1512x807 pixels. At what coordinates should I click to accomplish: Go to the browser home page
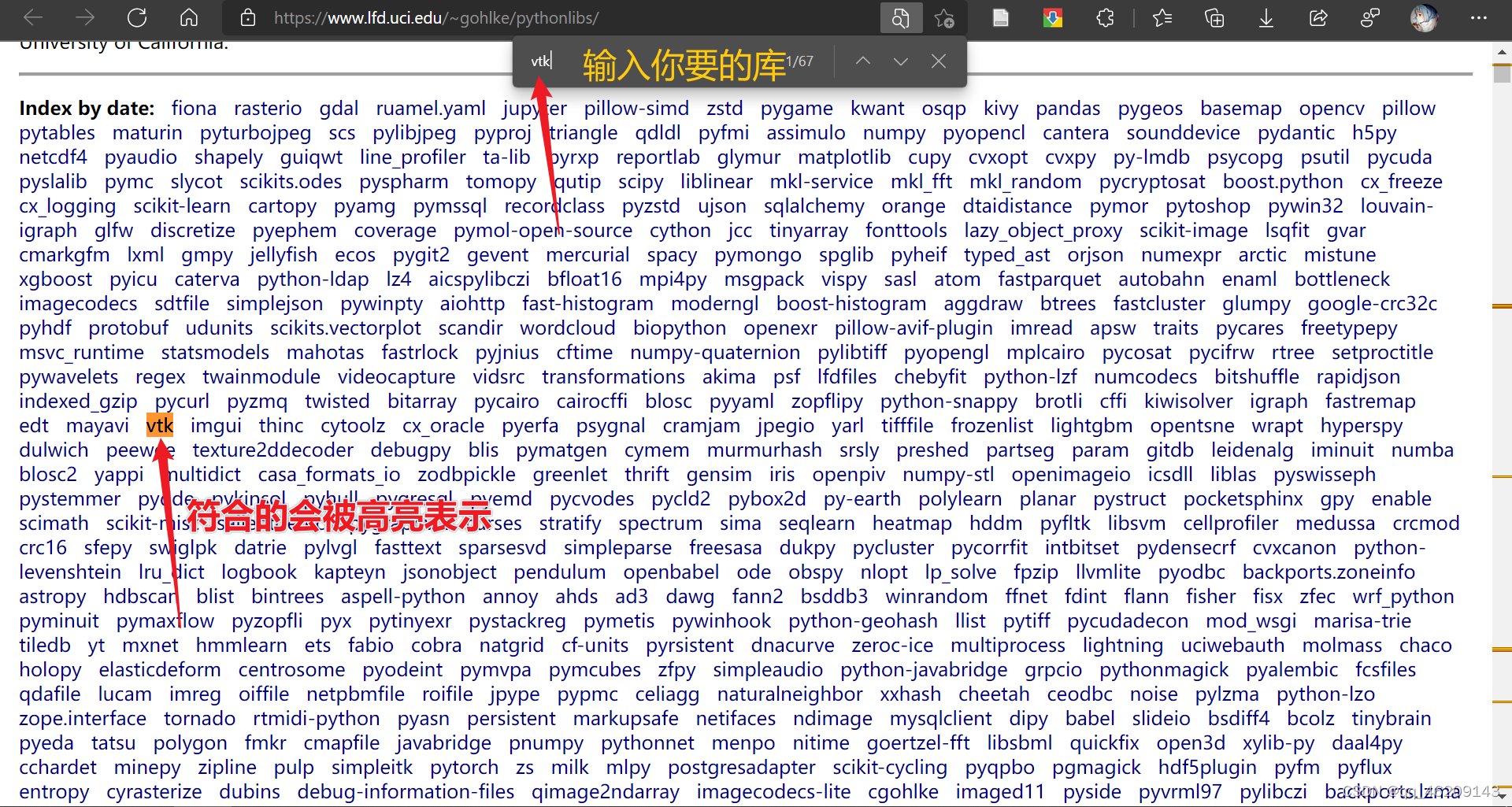(x=189, y=17)
